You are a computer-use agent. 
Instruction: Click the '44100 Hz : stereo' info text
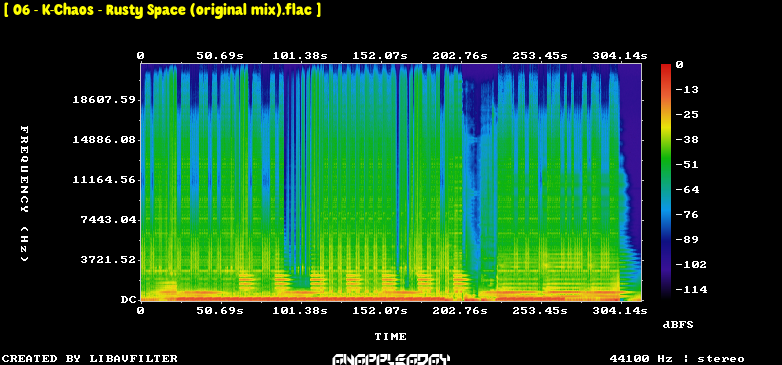pos(677,359)
